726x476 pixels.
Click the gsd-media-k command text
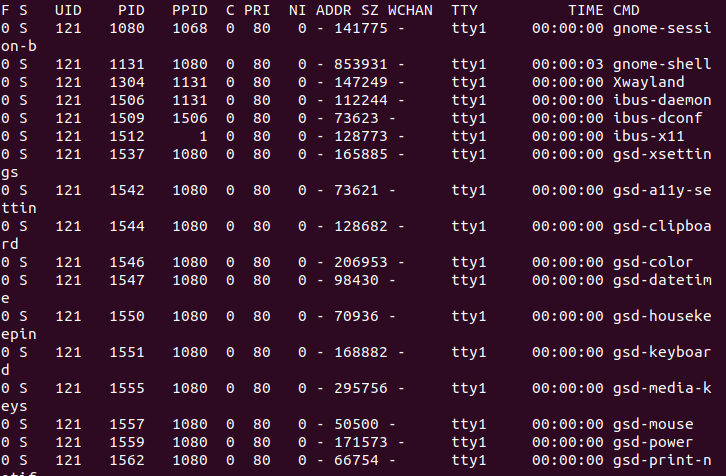(x=662, y=388)
